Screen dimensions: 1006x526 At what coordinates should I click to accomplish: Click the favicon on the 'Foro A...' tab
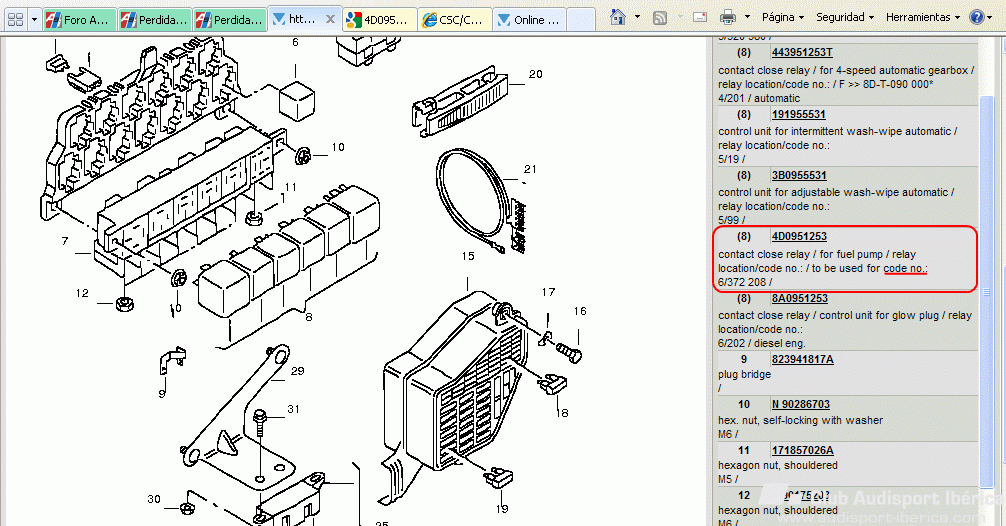tap(54, 20)
